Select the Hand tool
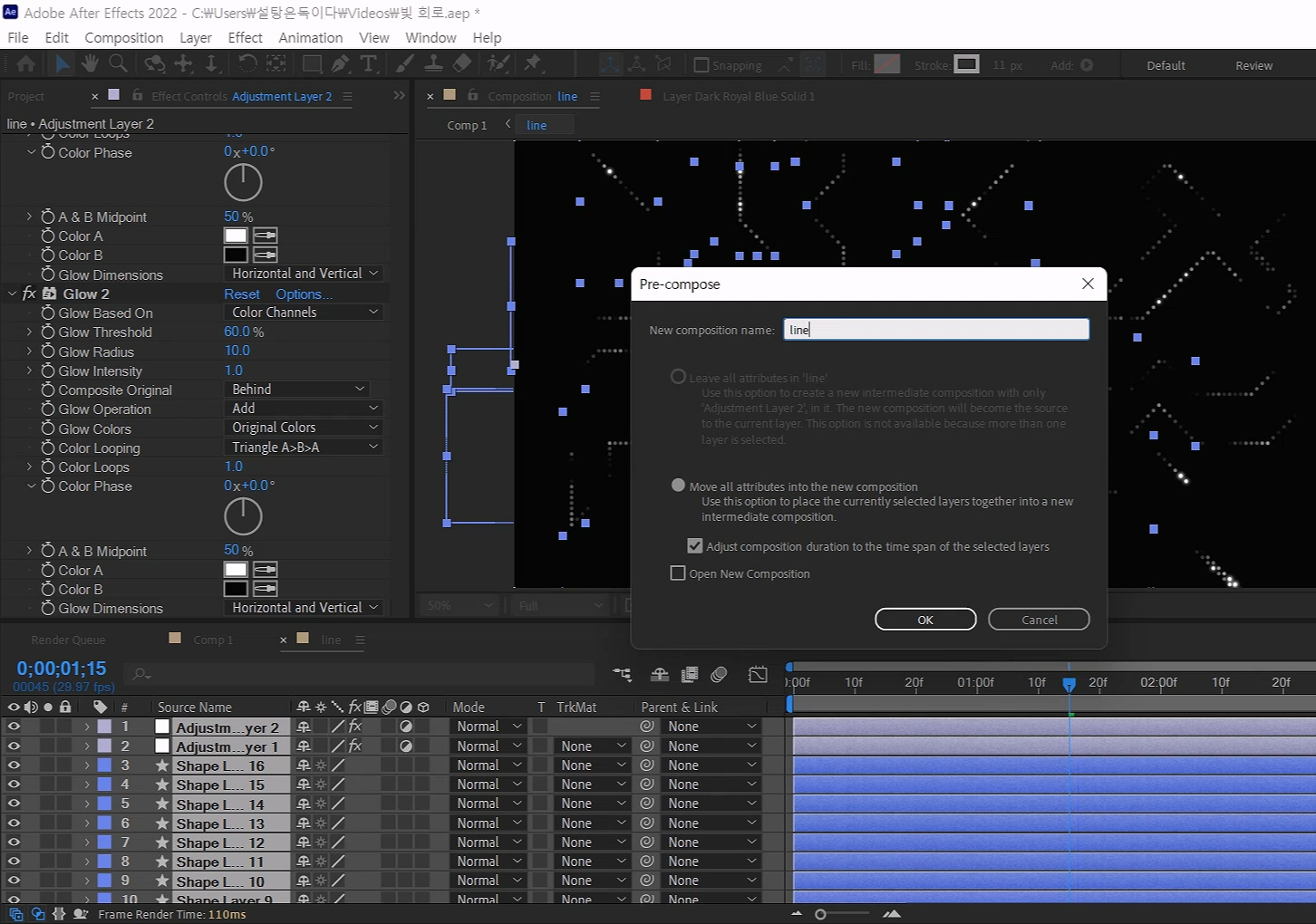 click(90, 64)
